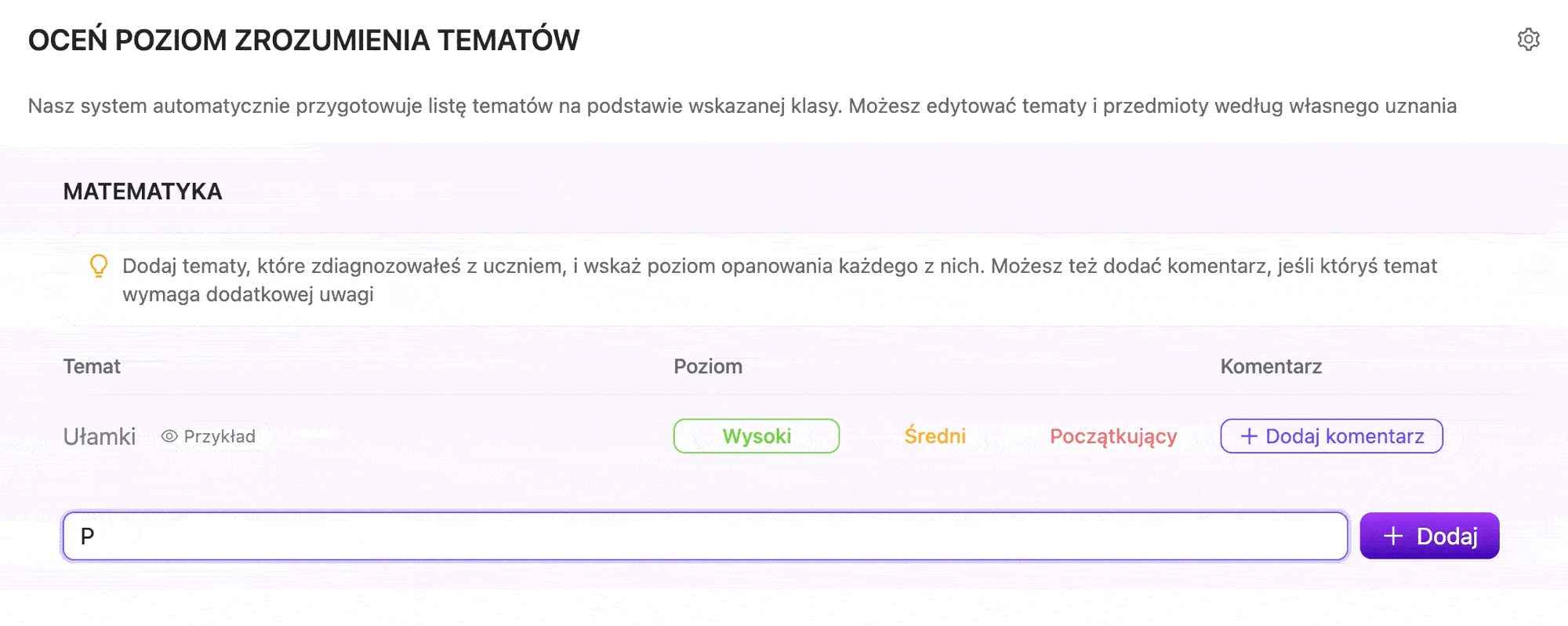Click the purple Dodaj button
This screenshot has height=626, width=1568.
[1429, 536]
